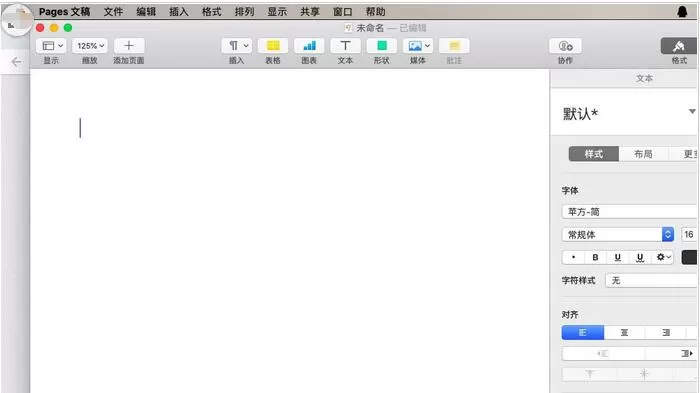
Task: Decrease text indent button
Action: coord(603,353)
